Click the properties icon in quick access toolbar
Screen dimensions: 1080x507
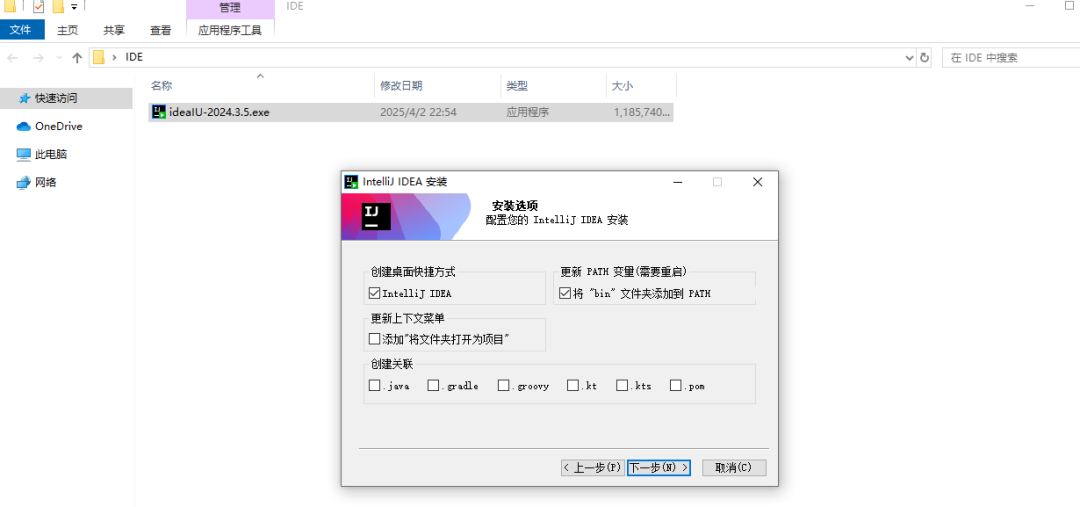tap(39, 7)
